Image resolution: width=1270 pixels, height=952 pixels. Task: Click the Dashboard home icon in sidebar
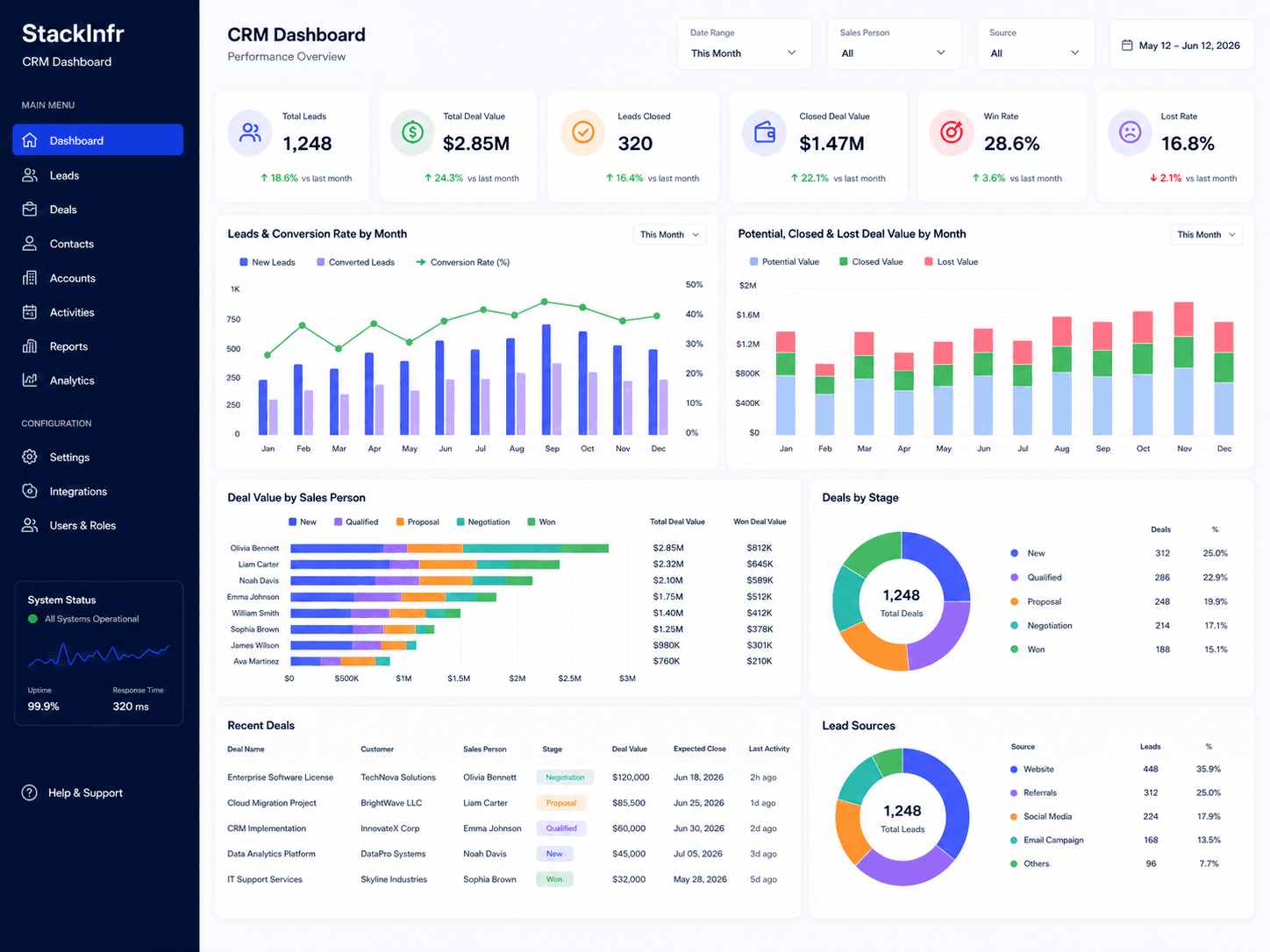tap(30, 140)
